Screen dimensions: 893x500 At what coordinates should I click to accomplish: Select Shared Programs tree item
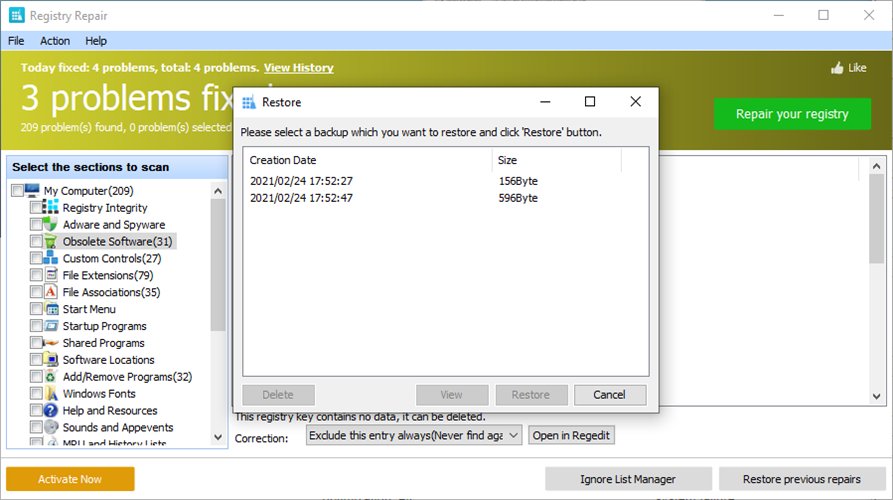[x=103, y=343]
